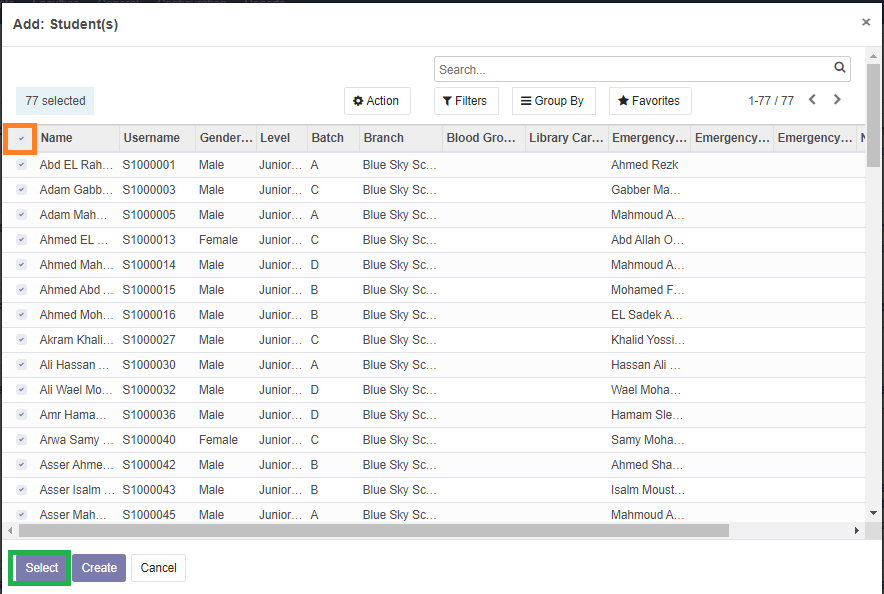The width and height of the screenshot is (884, 594).
Task: Click the scroll-left arrow
Action: [x=10, y=530]
